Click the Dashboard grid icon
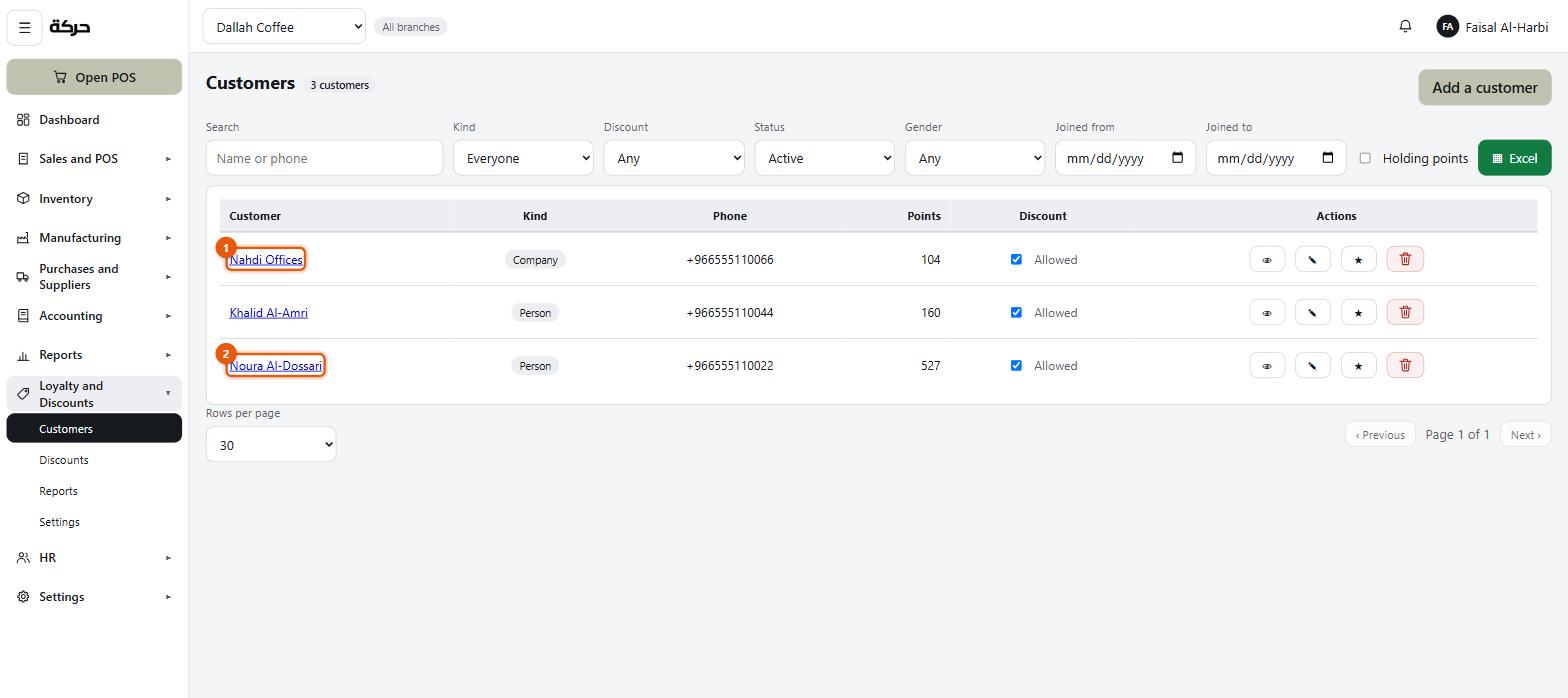 [23, 120]
